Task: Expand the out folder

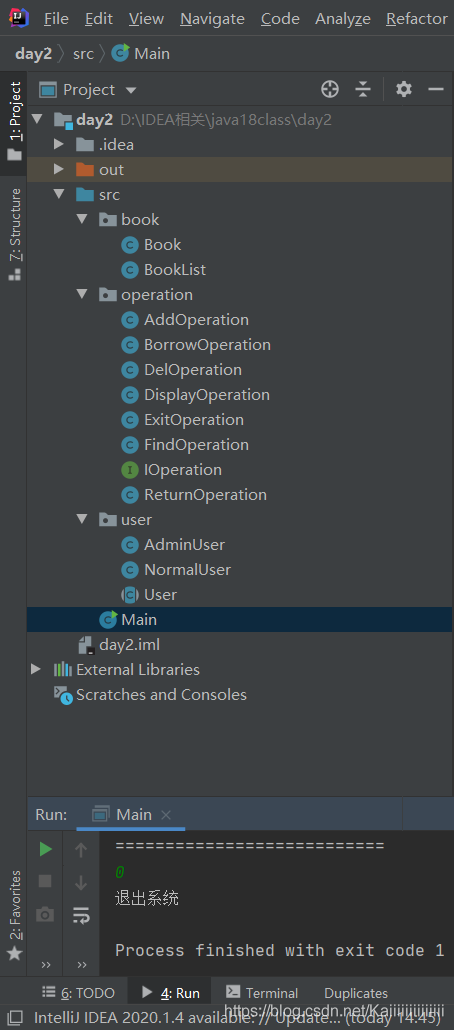Action: coord(58,169)
